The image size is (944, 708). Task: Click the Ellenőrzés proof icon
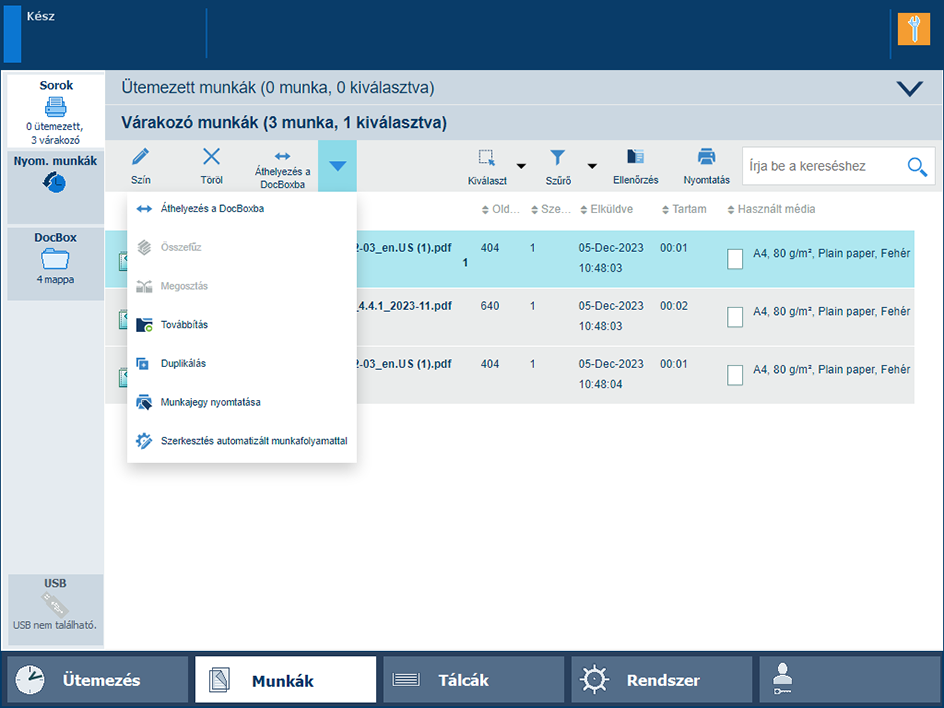(x=635, y=157)
